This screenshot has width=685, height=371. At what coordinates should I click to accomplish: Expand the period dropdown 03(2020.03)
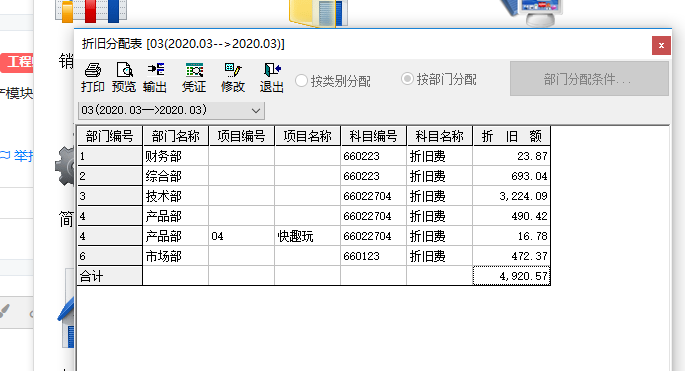pyautogui.click(x=171, y=111)
